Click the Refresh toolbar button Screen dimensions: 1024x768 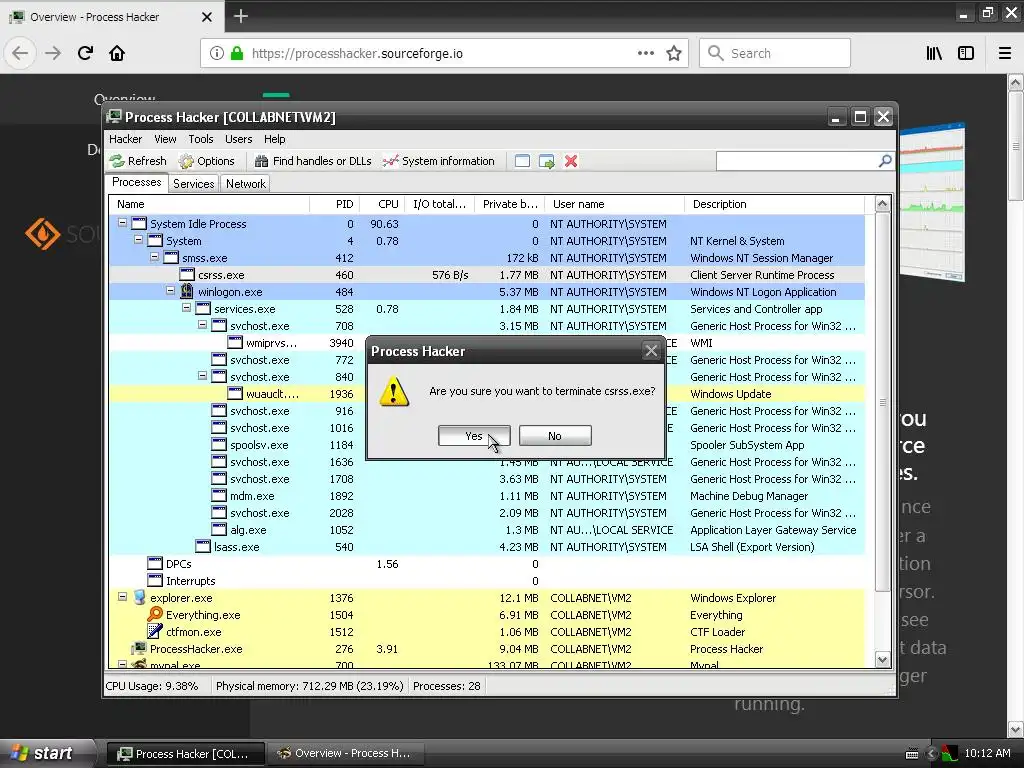[x=138, y=161]
